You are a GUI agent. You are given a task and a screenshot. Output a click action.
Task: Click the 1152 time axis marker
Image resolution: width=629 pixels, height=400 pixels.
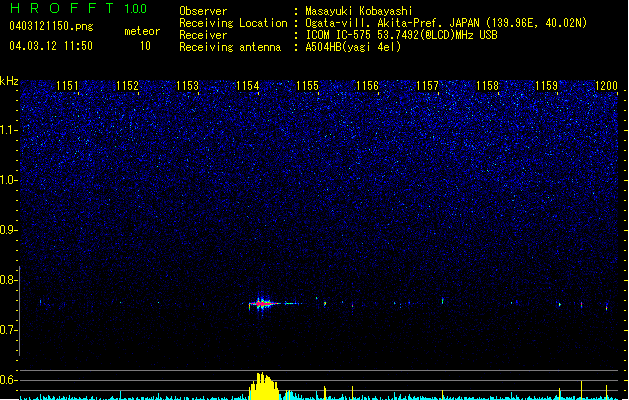(127, 86)
